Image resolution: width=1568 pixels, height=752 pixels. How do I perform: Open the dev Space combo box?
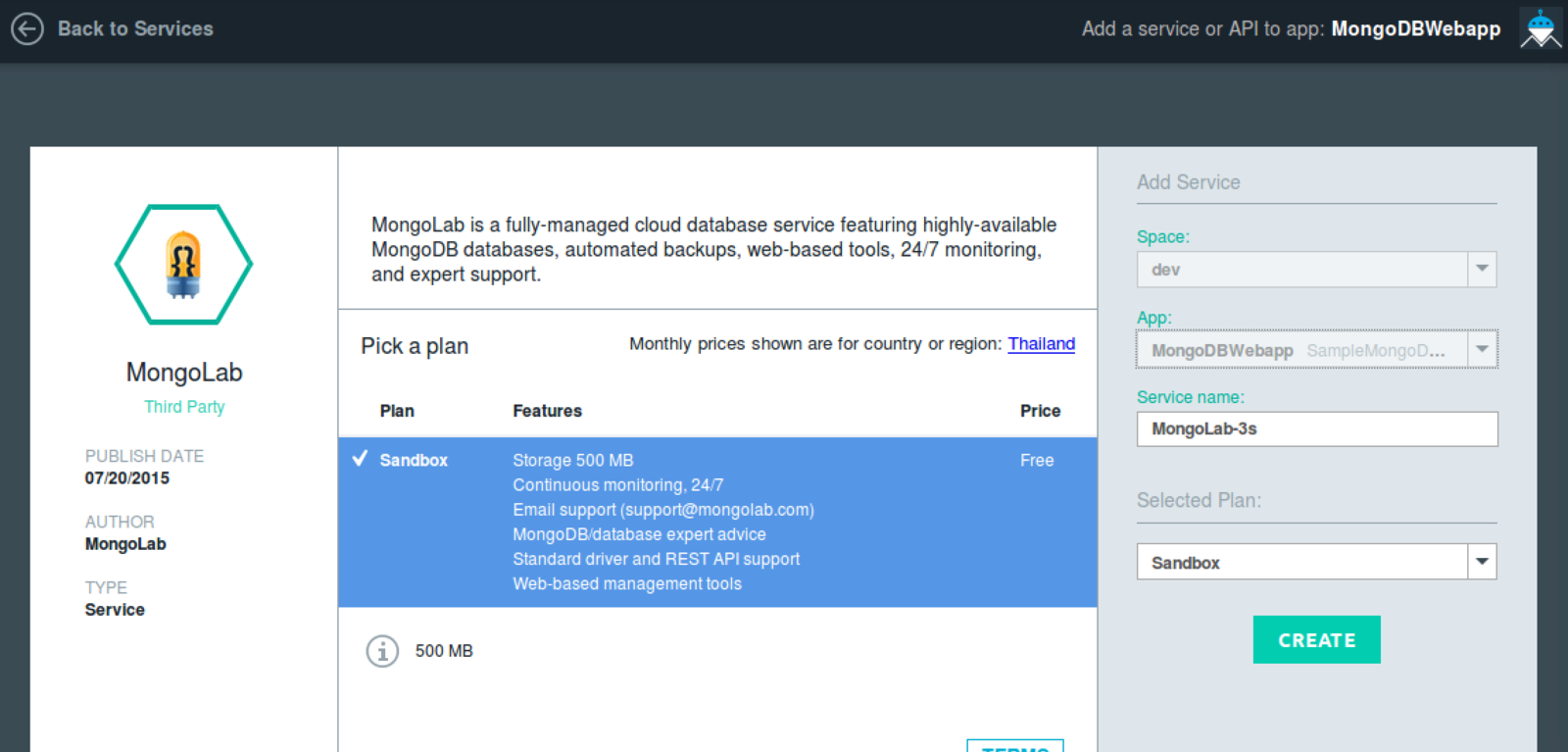(x=1316, y=269)
